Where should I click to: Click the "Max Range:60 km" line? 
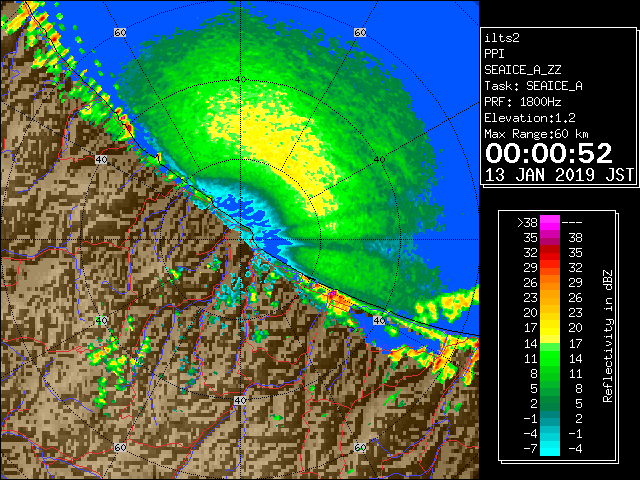point(536,134)
